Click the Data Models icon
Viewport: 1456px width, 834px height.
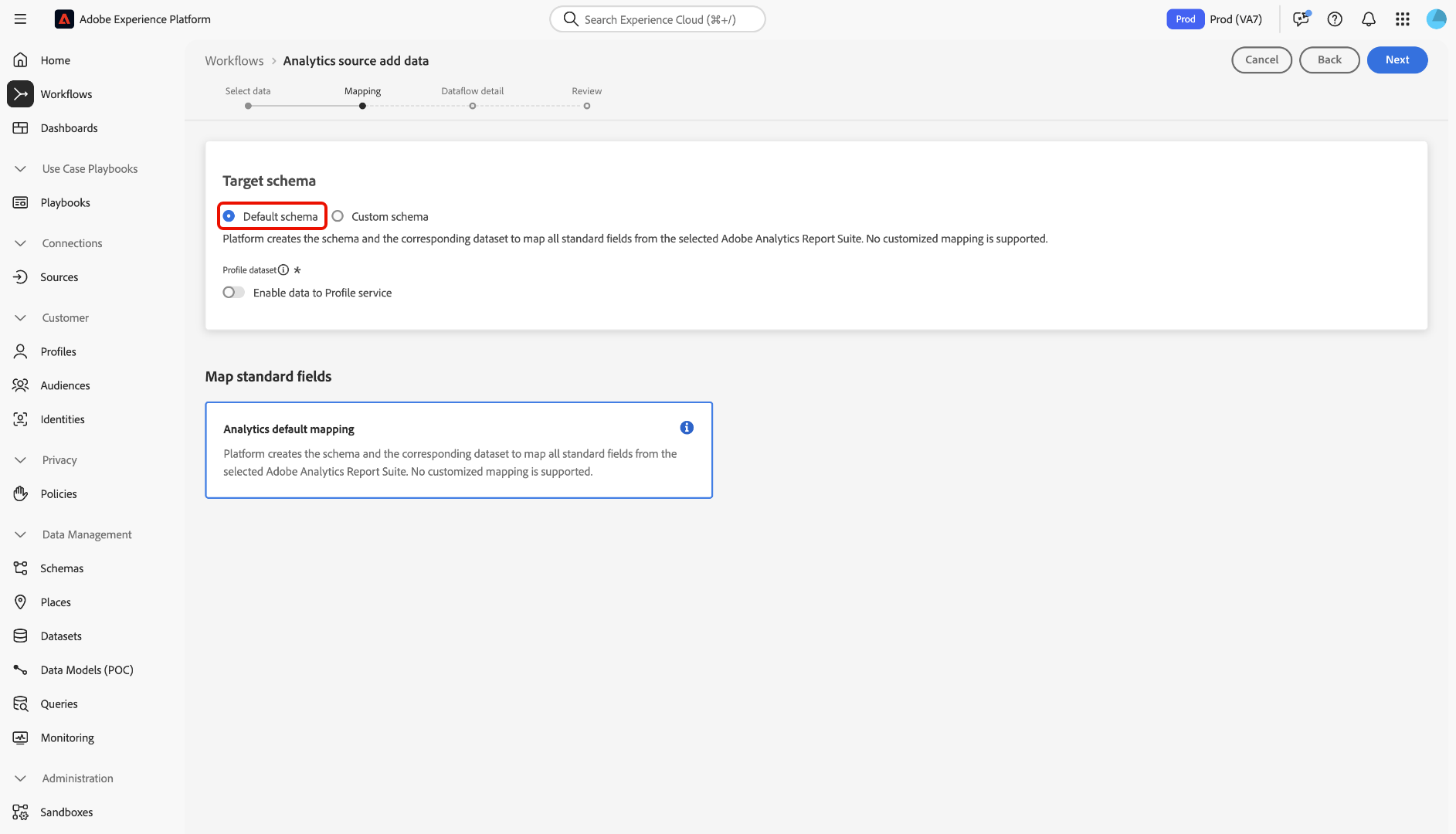21,670
